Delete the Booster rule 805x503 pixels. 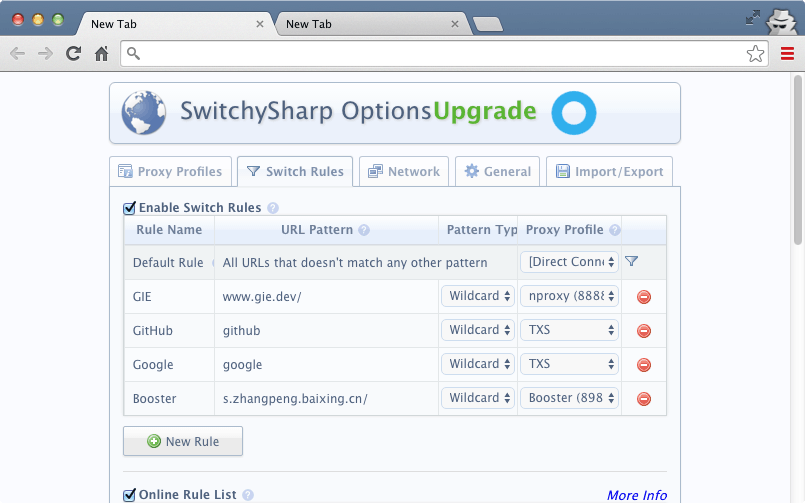pos(644,399)
